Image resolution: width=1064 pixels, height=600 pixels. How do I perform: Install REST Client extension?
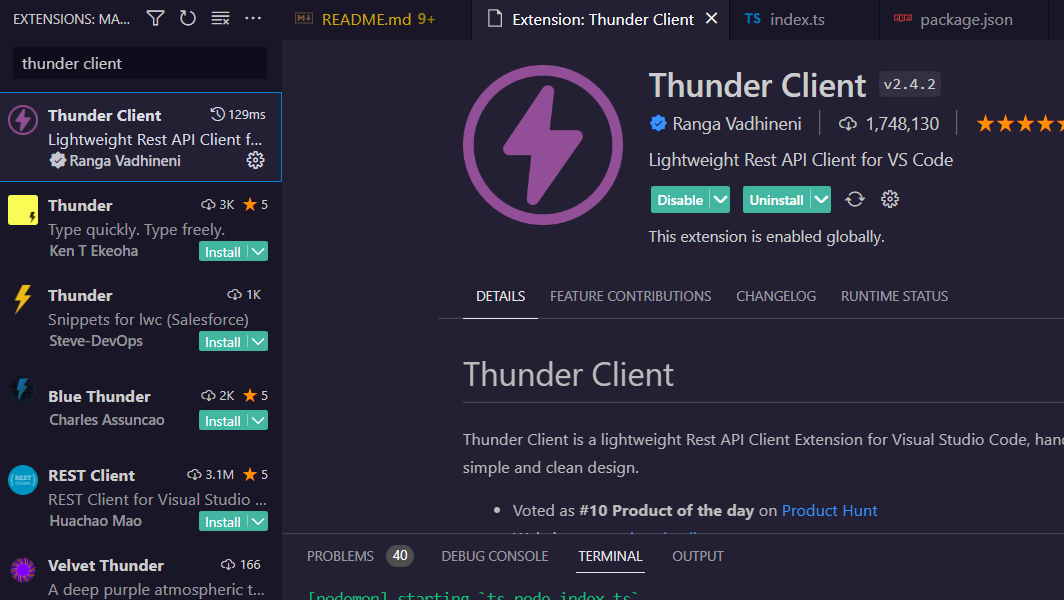223,521
